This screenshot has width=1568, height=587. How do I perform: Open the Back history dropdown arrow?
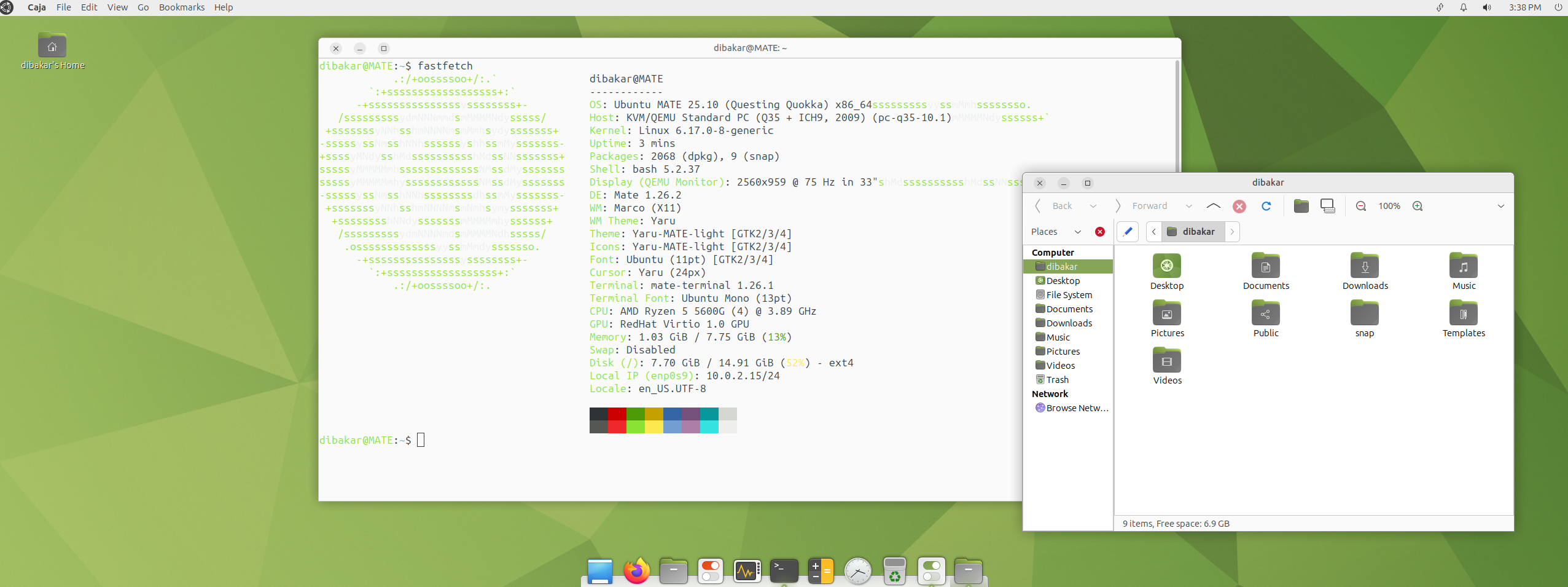(1093, 206)
